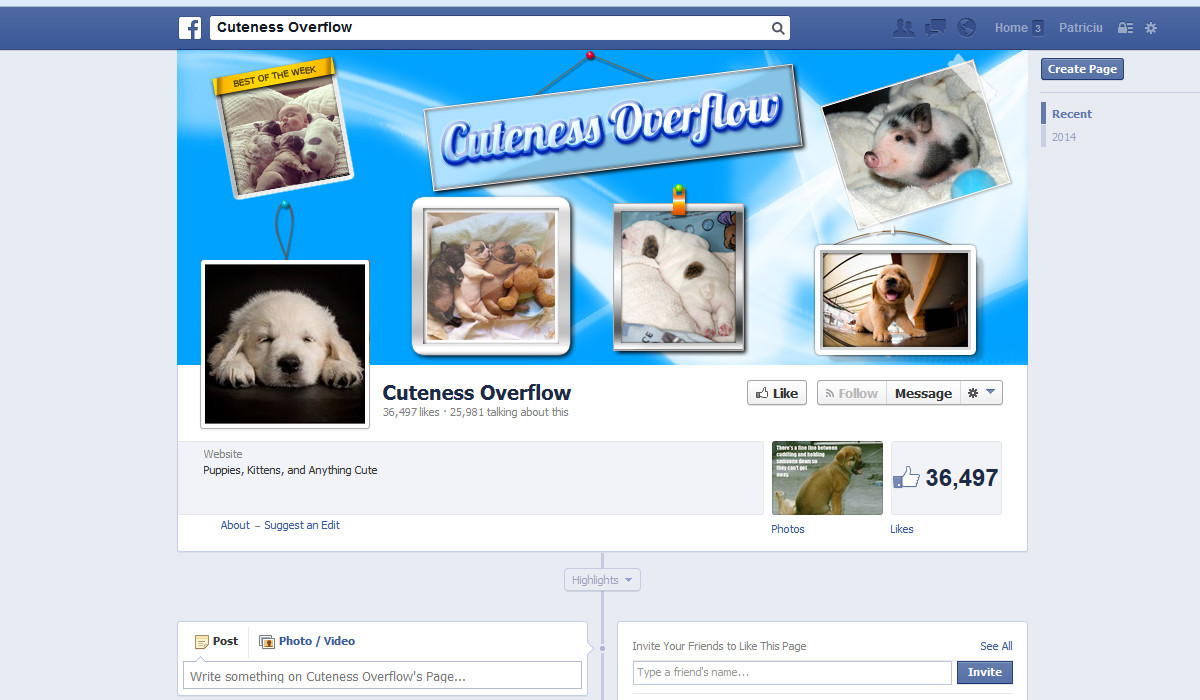The height and width of the screenshot is (700, 1200).
Task: Open Patriciu profile link
Action: coord(1080,28)
